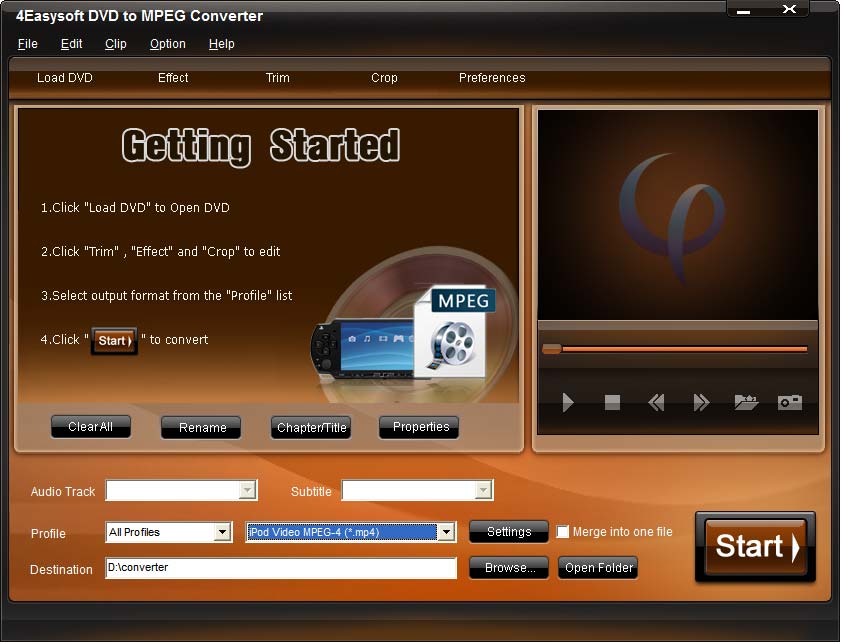Click the big Start convert button
Screen dimensions: 841x642
[755, 547]
